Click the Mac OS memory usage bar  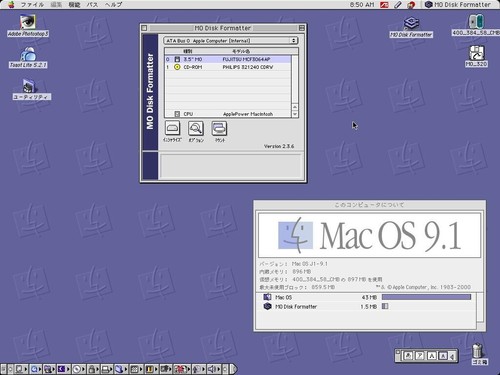point(426,297)
